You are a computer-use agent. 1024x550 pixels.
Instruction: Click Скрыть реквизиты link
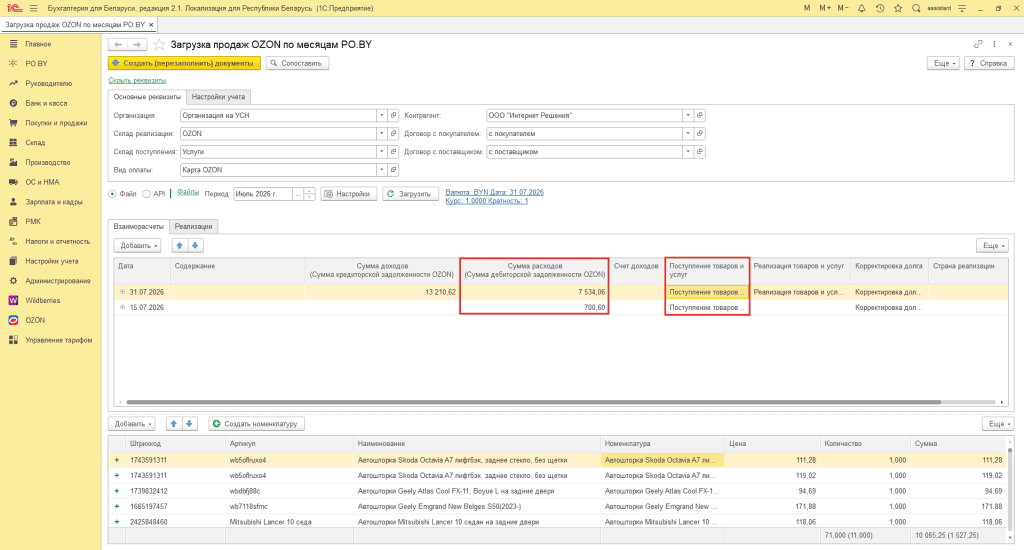point(137,80)
